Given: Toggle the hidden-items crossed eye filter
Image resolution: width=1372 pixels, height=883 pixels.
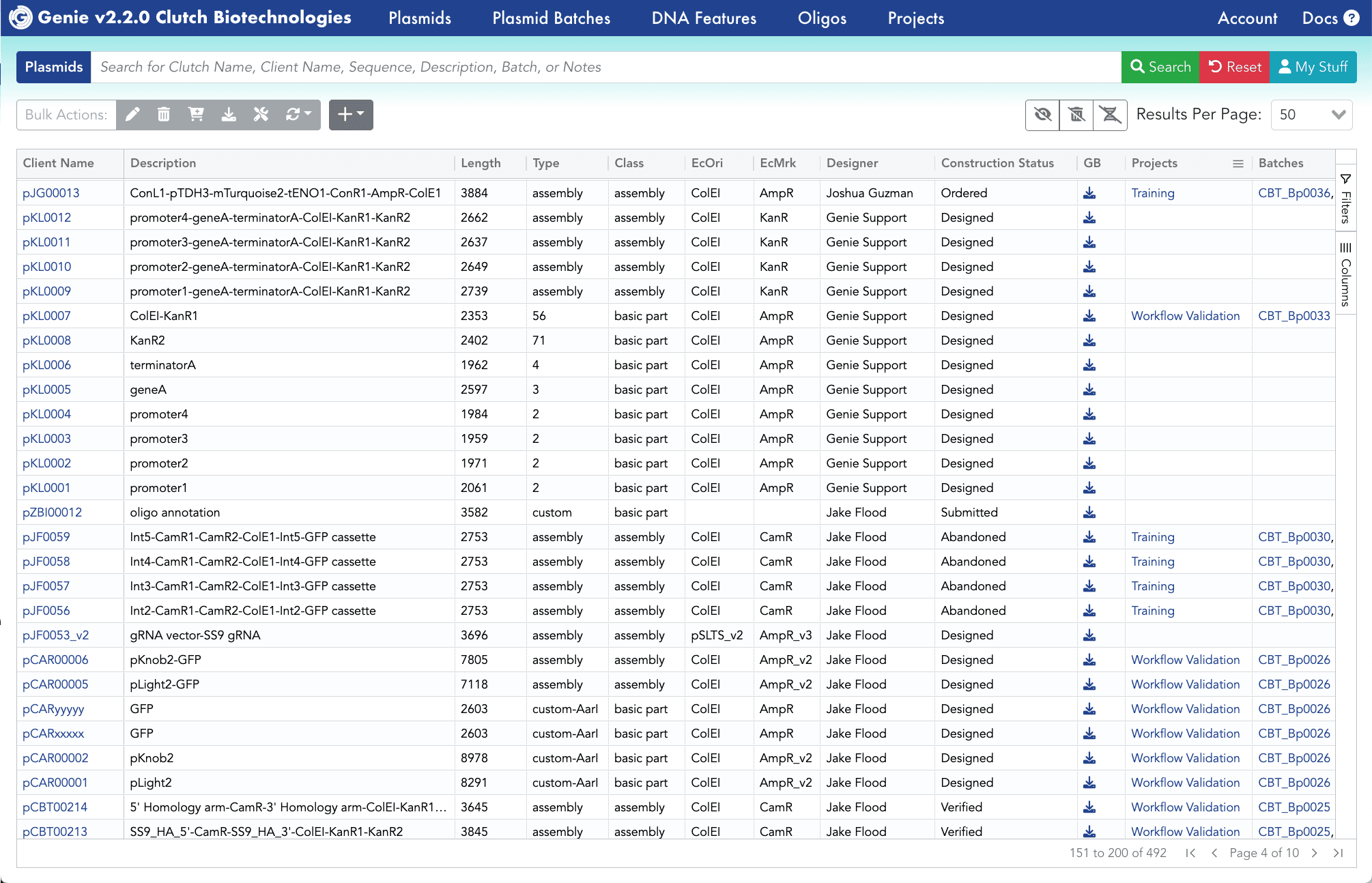Looking at the screenshot, I should (1042, 115).
